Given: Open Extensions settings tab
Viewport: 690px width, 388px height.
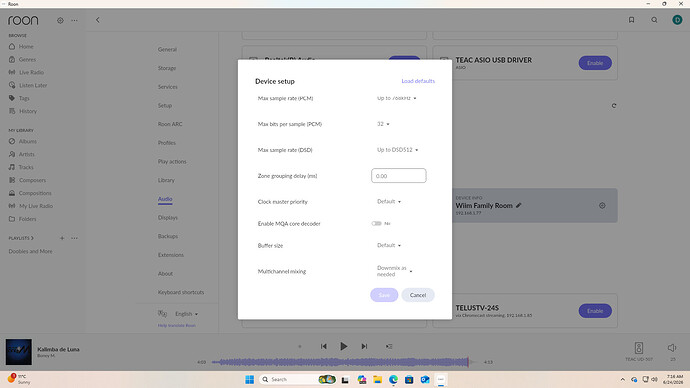Looking at the screenshot, I should pyautogui.click(x=171, y=255).
